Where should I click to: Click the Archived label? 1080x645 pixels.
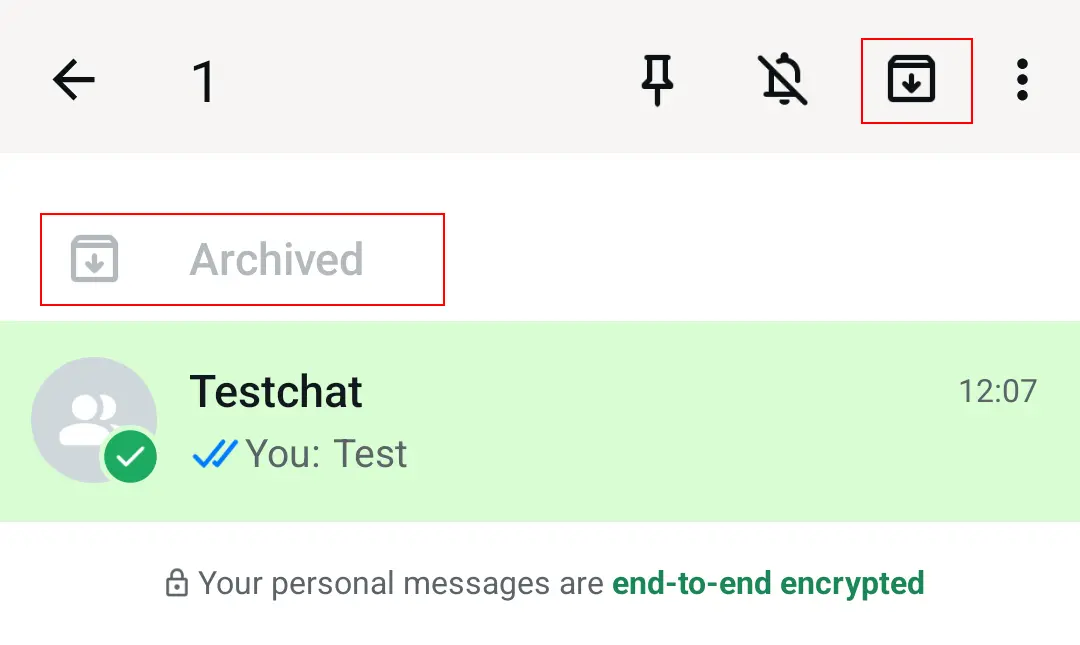pos(276,259)
